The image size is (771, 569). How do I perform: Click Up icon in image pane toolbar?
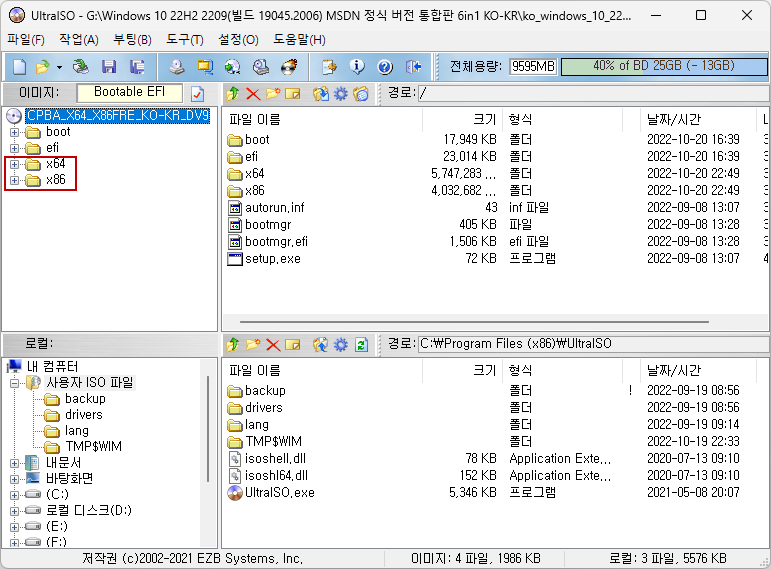point(233,93)
